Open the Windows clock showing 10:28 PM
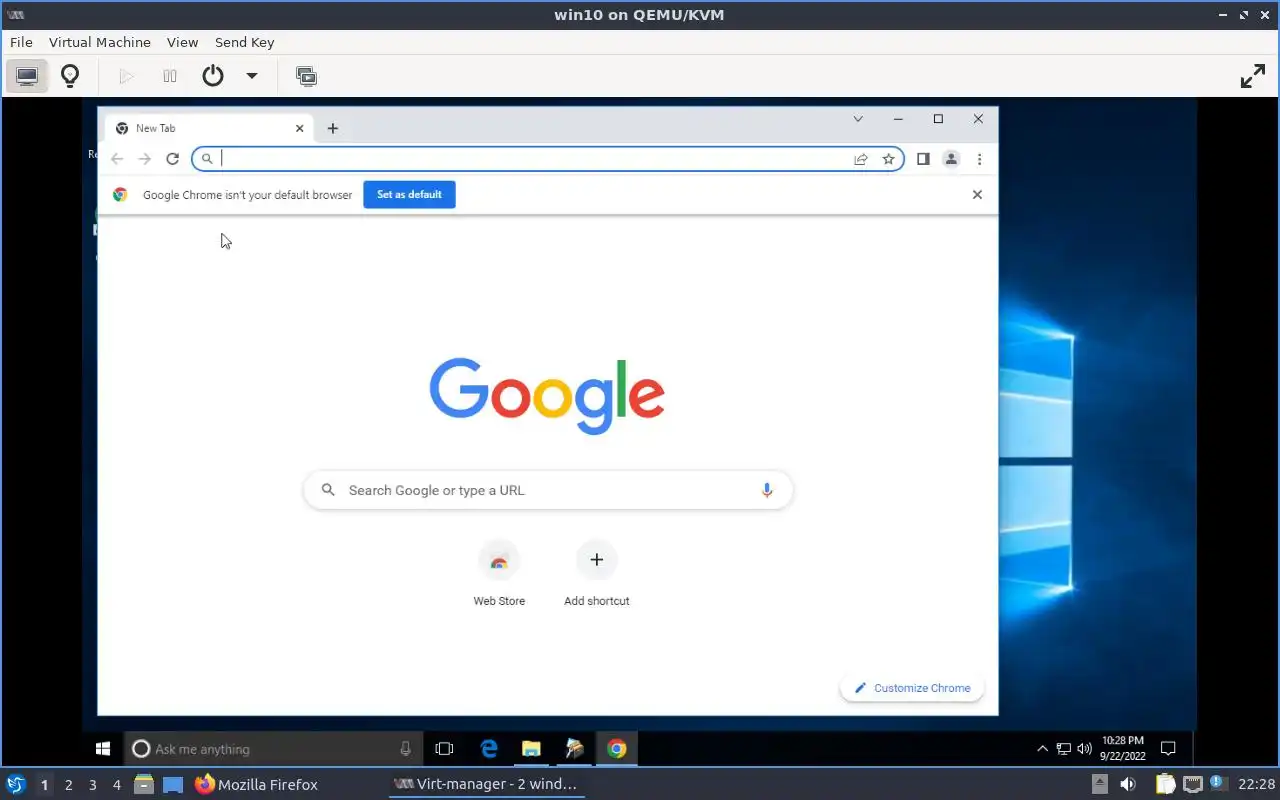Screen dimensions: 1280x800 (1122, 748)
